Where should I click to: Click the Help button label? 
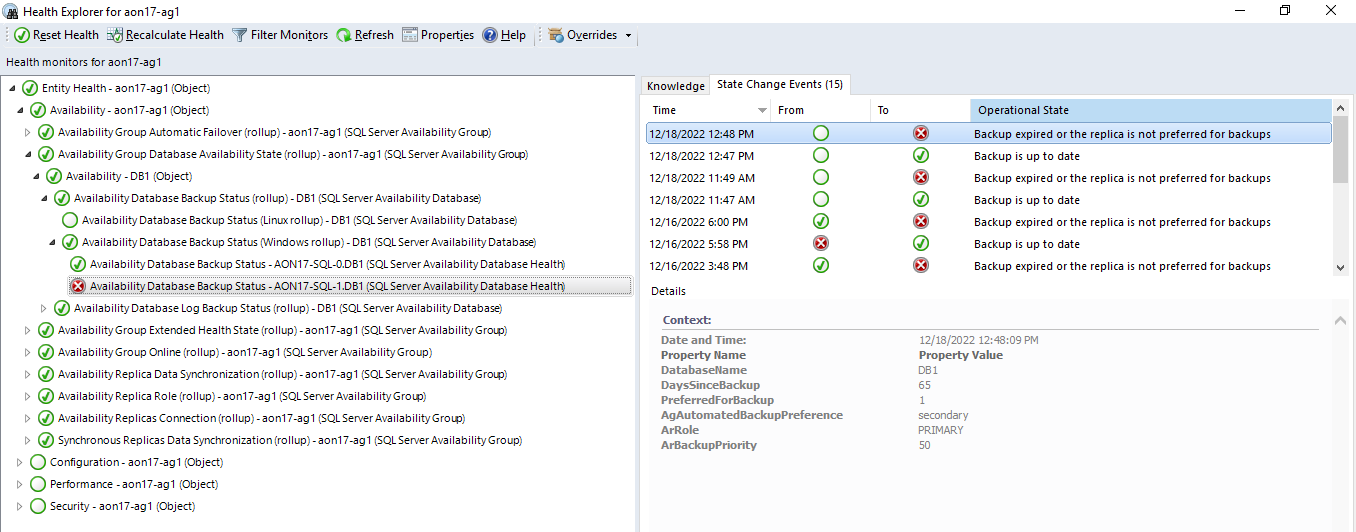[513, 35]
